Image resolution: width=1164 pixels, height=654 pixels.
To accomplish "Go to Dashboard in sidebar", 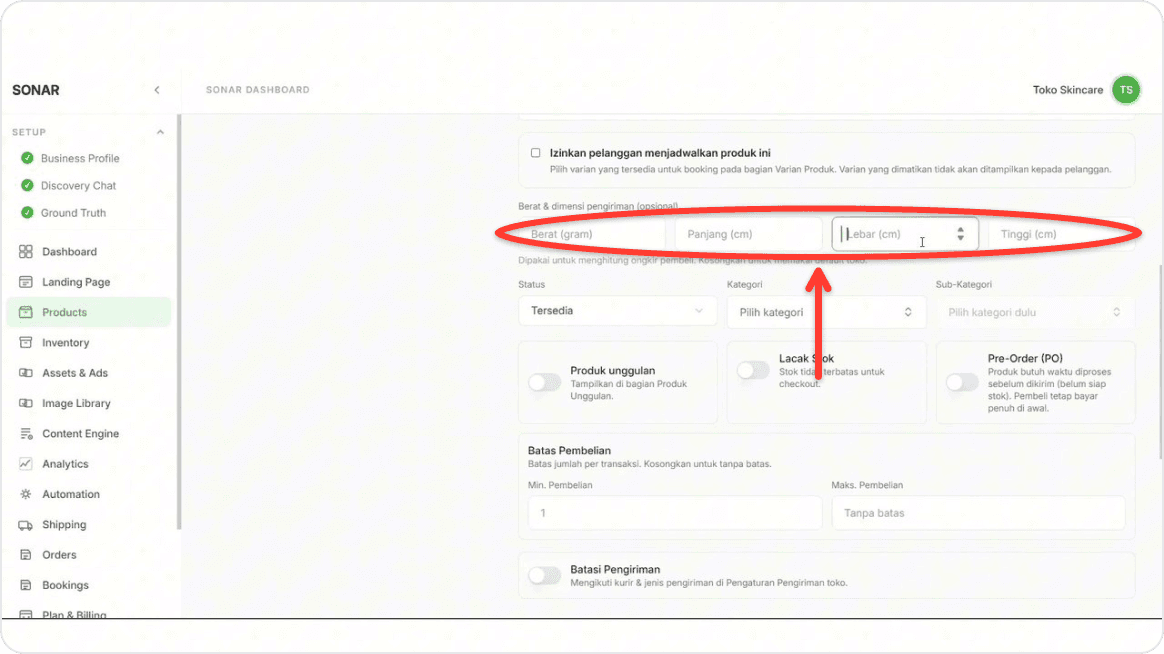I will 70,252.
